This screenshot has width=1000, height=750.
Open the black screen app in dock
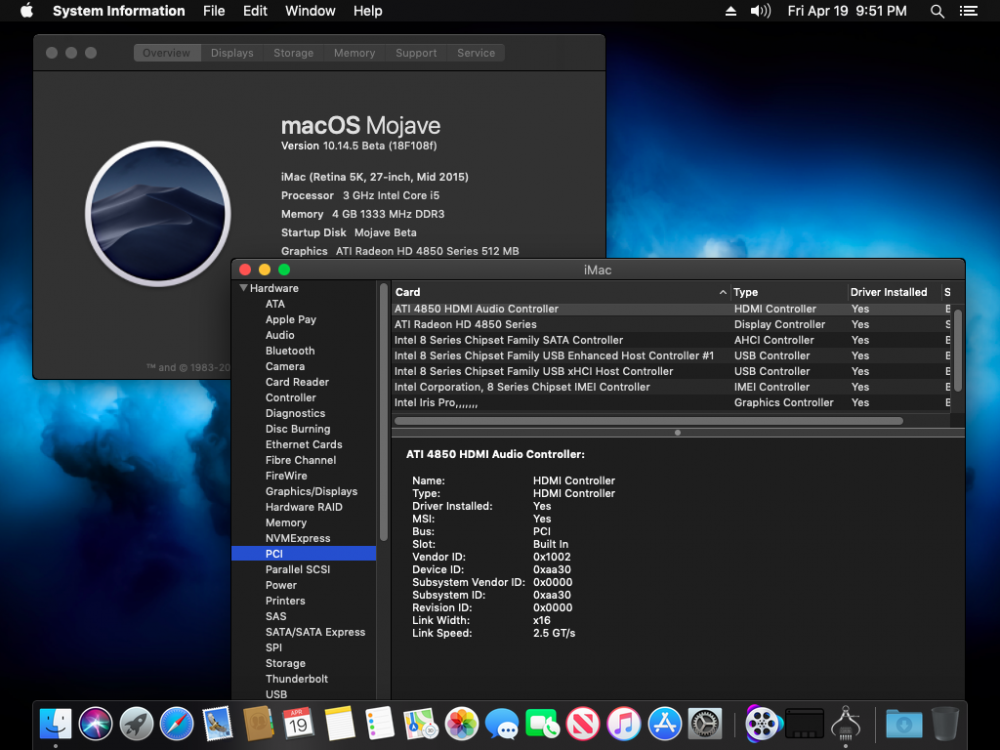point(804,724)
